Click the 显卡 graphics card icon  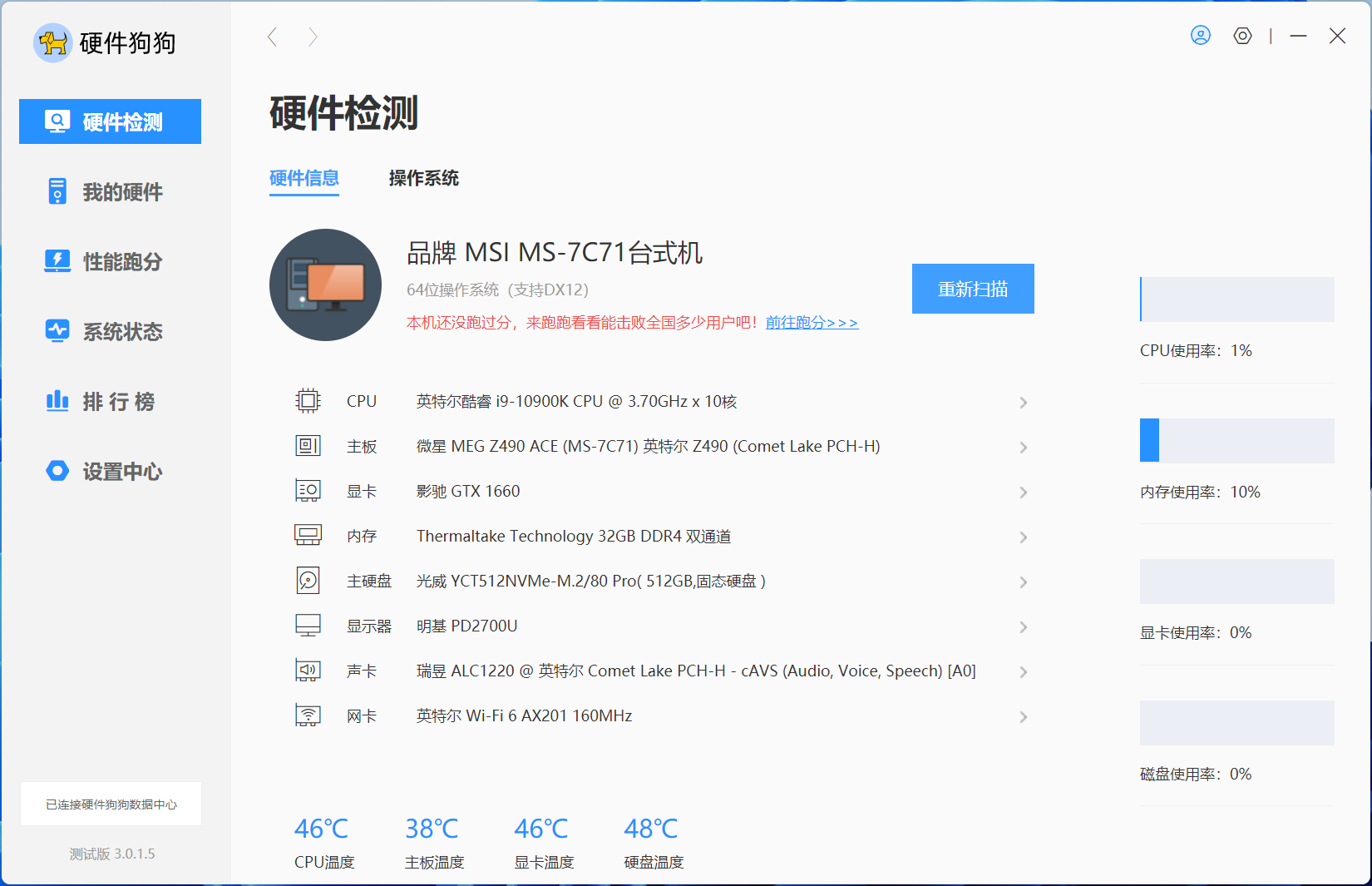pyautogui.click(x=308, y=491)
